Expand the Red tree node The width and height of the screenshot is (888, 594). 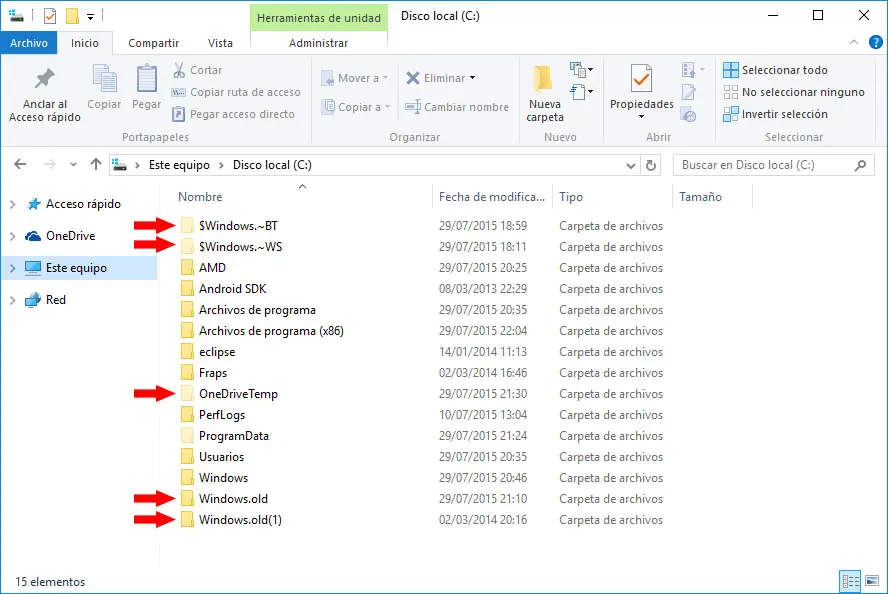tap(13, 300)
